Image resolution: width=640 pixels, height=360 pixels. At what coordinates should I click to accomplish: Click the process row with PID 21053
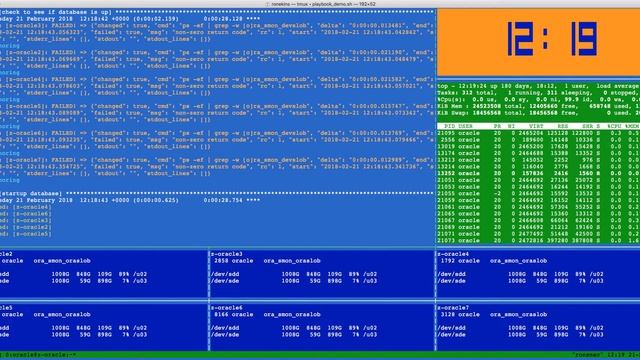[538, 187]
